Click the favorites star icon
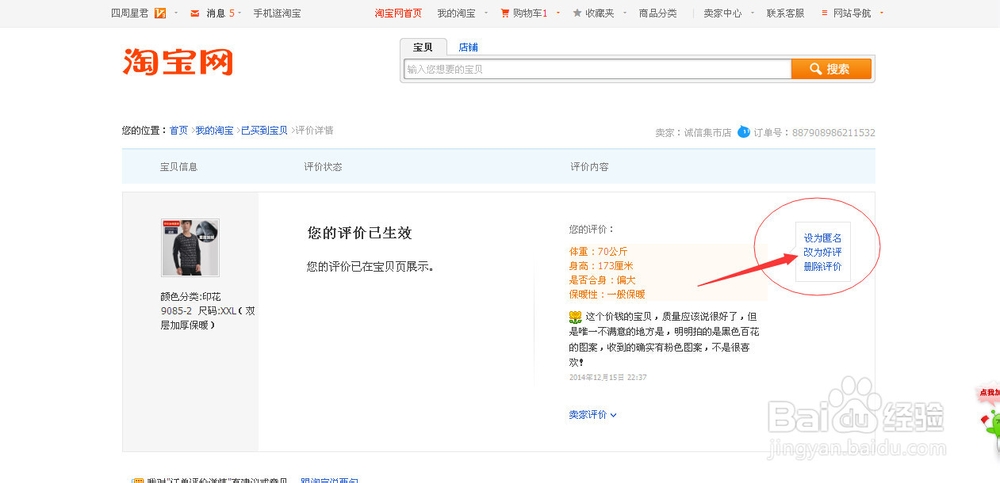 pos(577,13)
